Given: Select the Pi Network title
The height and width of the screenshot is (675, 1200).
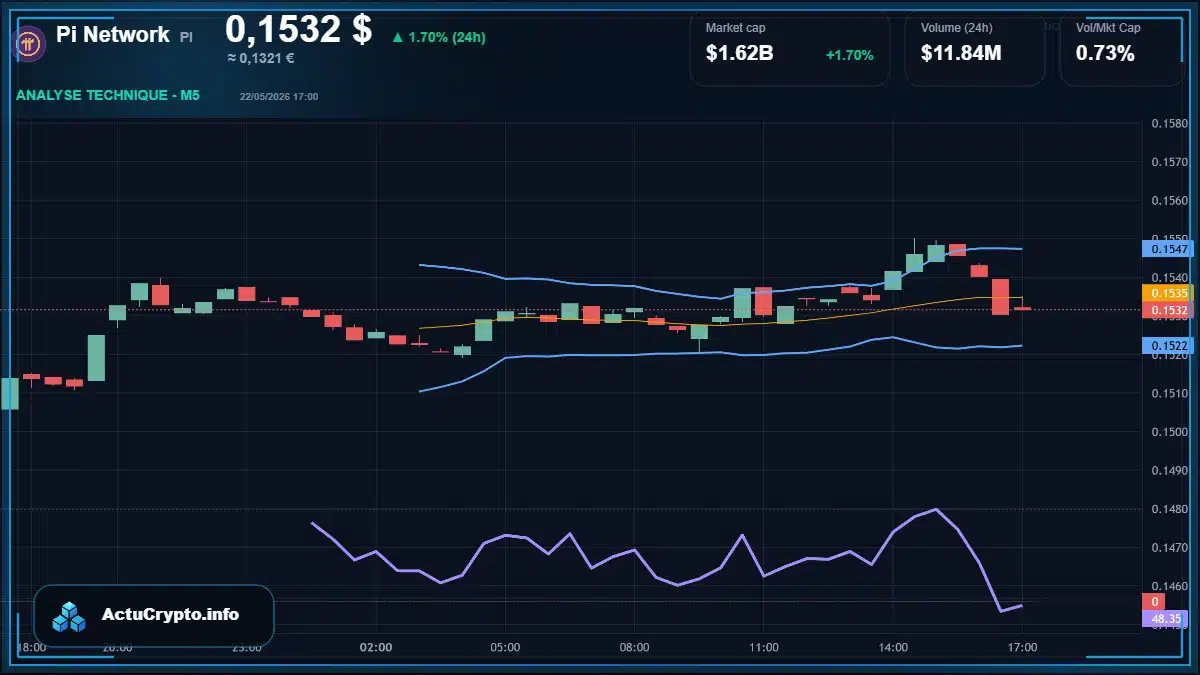Looking at the screenshot, I should tap(113, 34).
